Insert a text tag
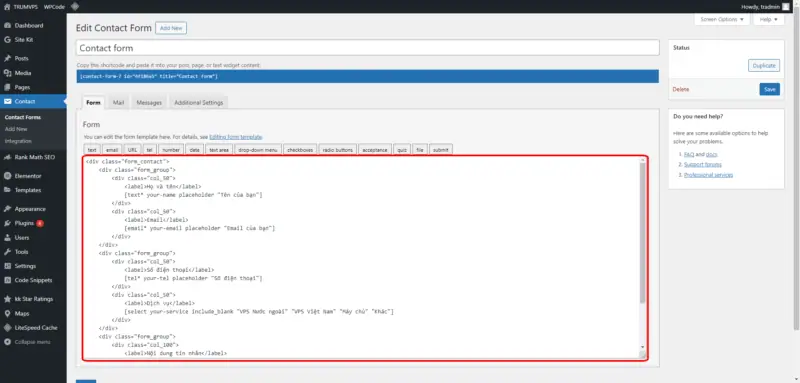800x383 pixels. [x=92, y=150]
